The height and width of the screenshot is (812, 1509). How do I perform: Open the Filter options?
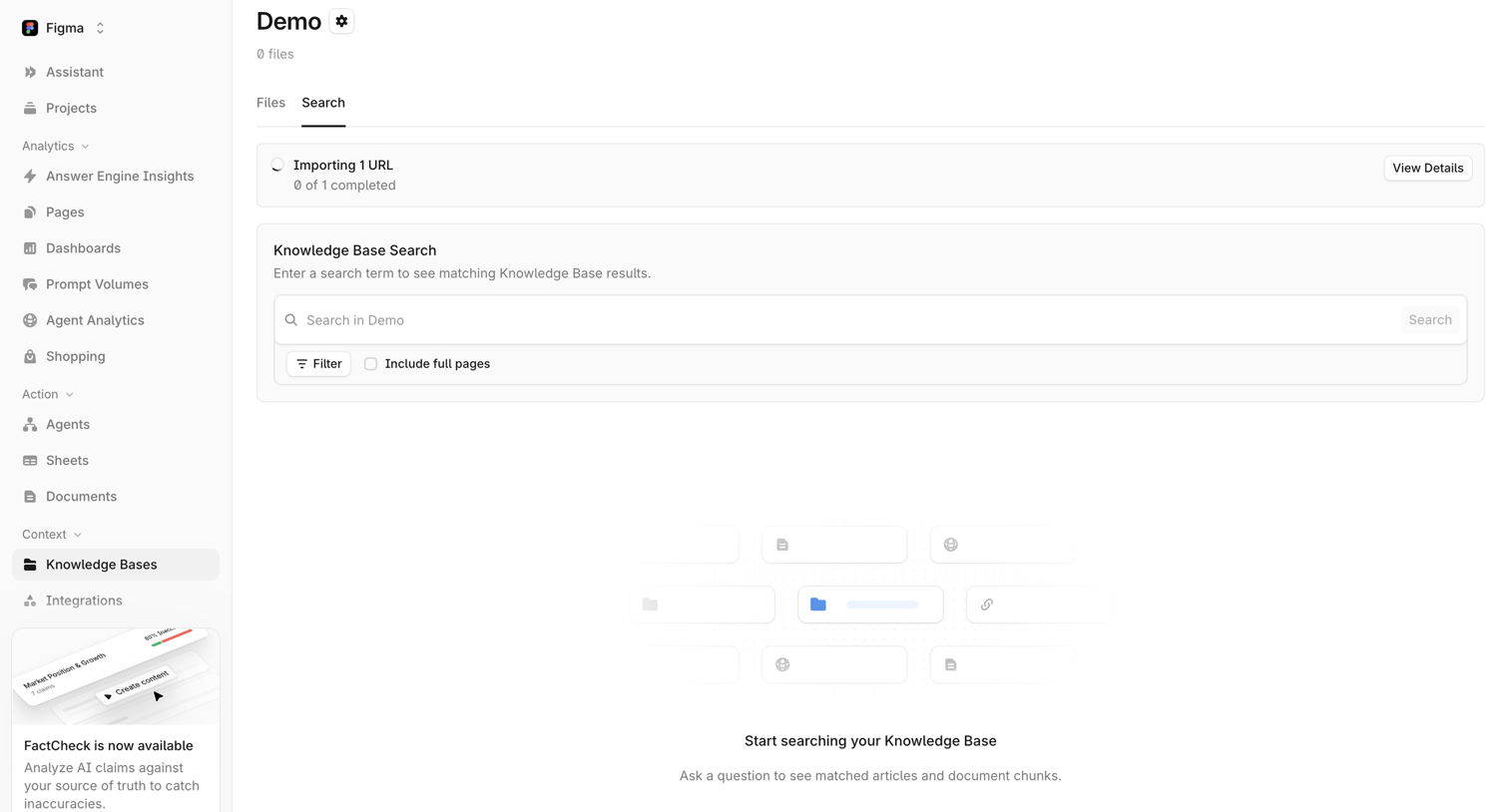(318, 364)
